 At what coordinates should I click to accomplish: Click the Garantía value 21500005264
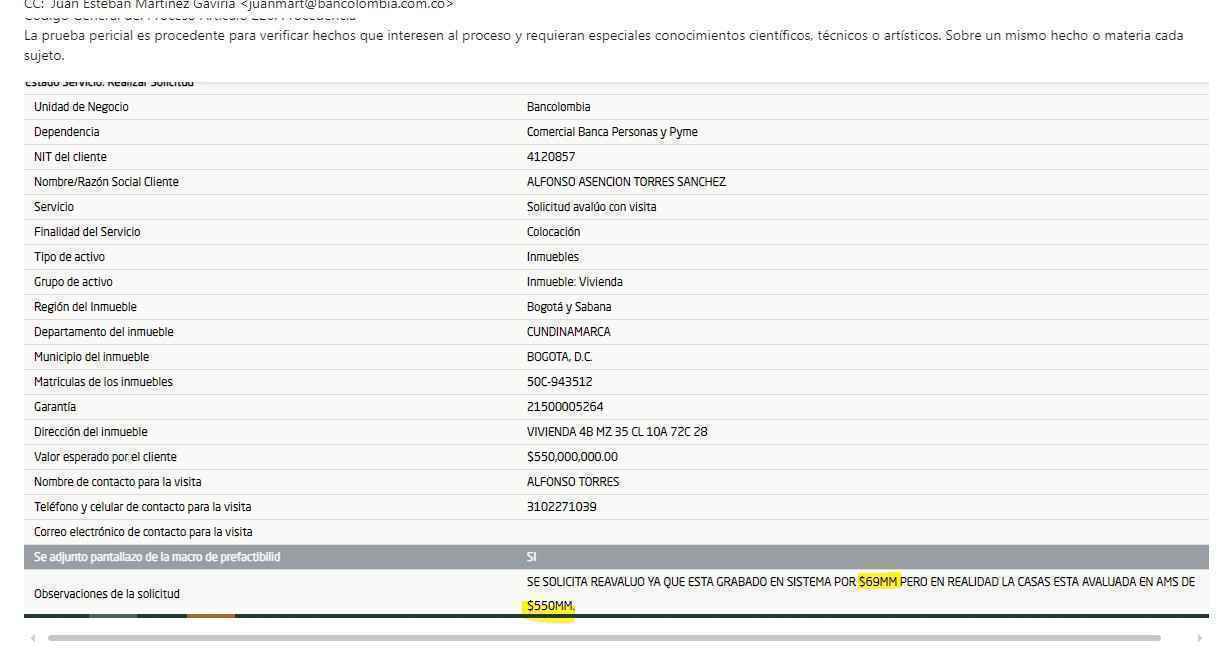coord(565,407)
